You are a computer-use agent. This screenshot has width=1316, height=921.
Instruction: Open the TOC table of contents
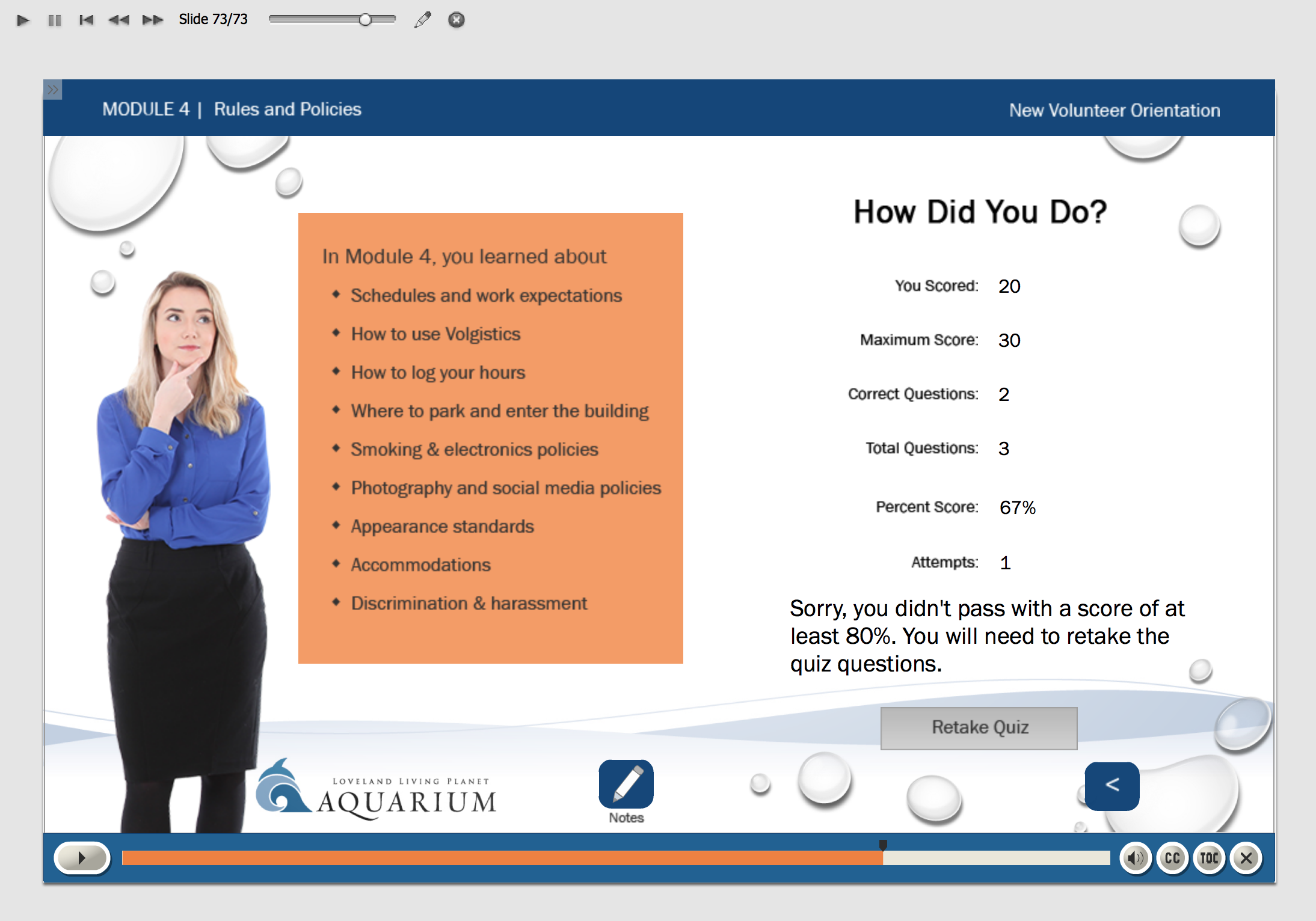click(x=1209, y=858)
